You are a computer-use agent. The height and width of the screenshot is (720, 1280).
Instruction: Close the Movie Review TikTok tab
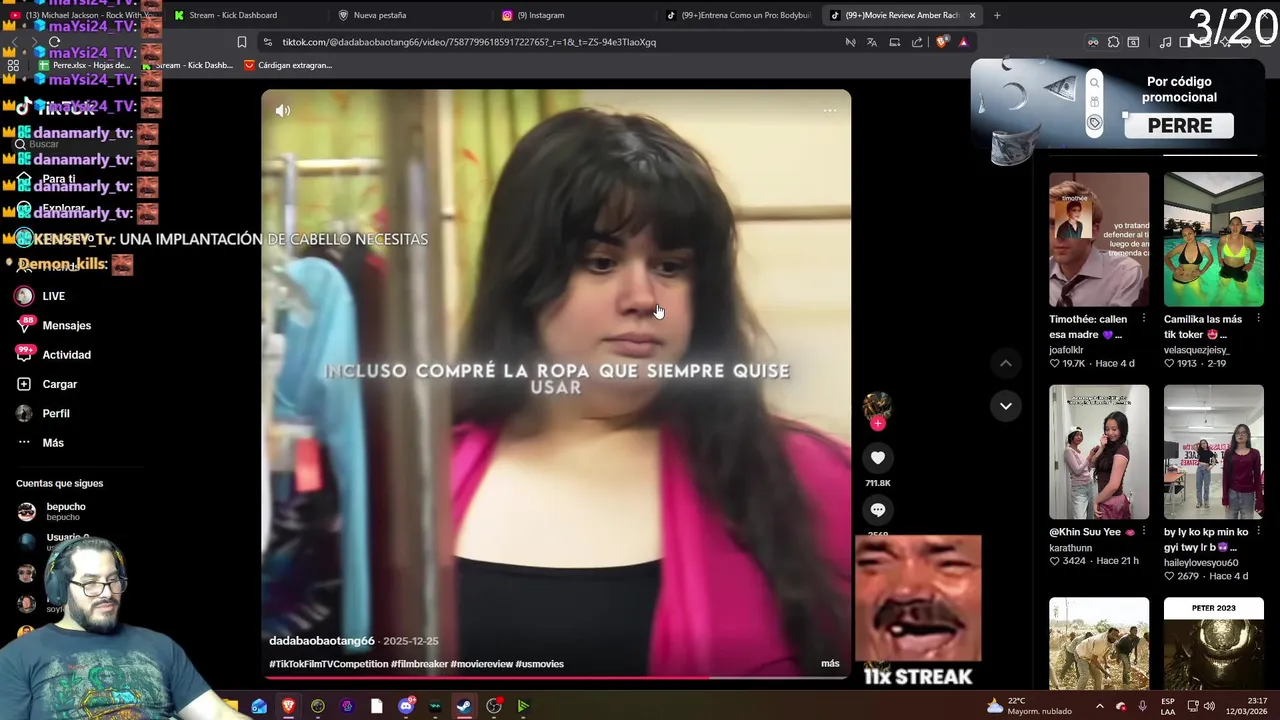click(972, 15)
